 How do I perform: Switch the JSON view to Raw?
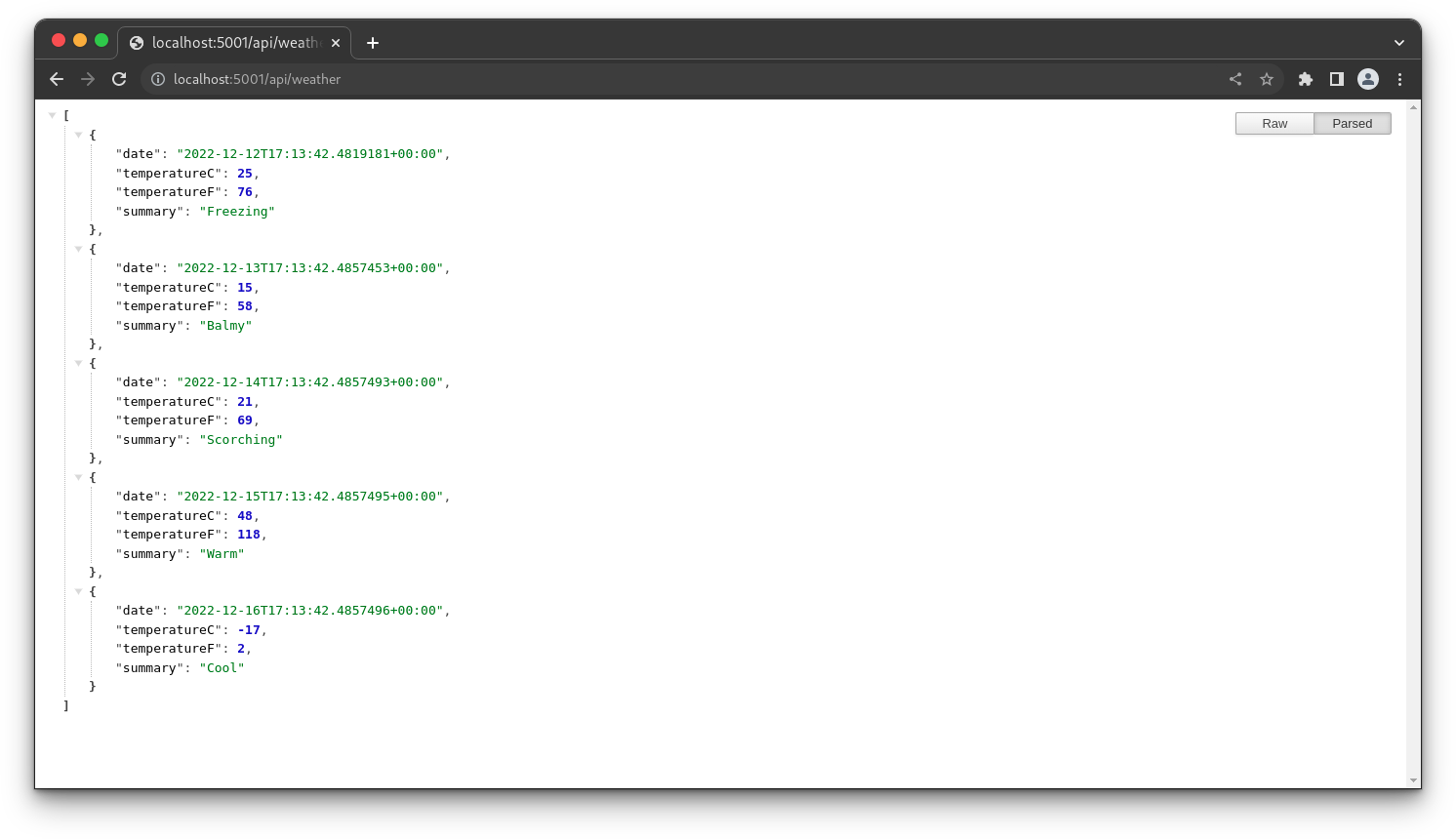click(x=1274, y=123)
